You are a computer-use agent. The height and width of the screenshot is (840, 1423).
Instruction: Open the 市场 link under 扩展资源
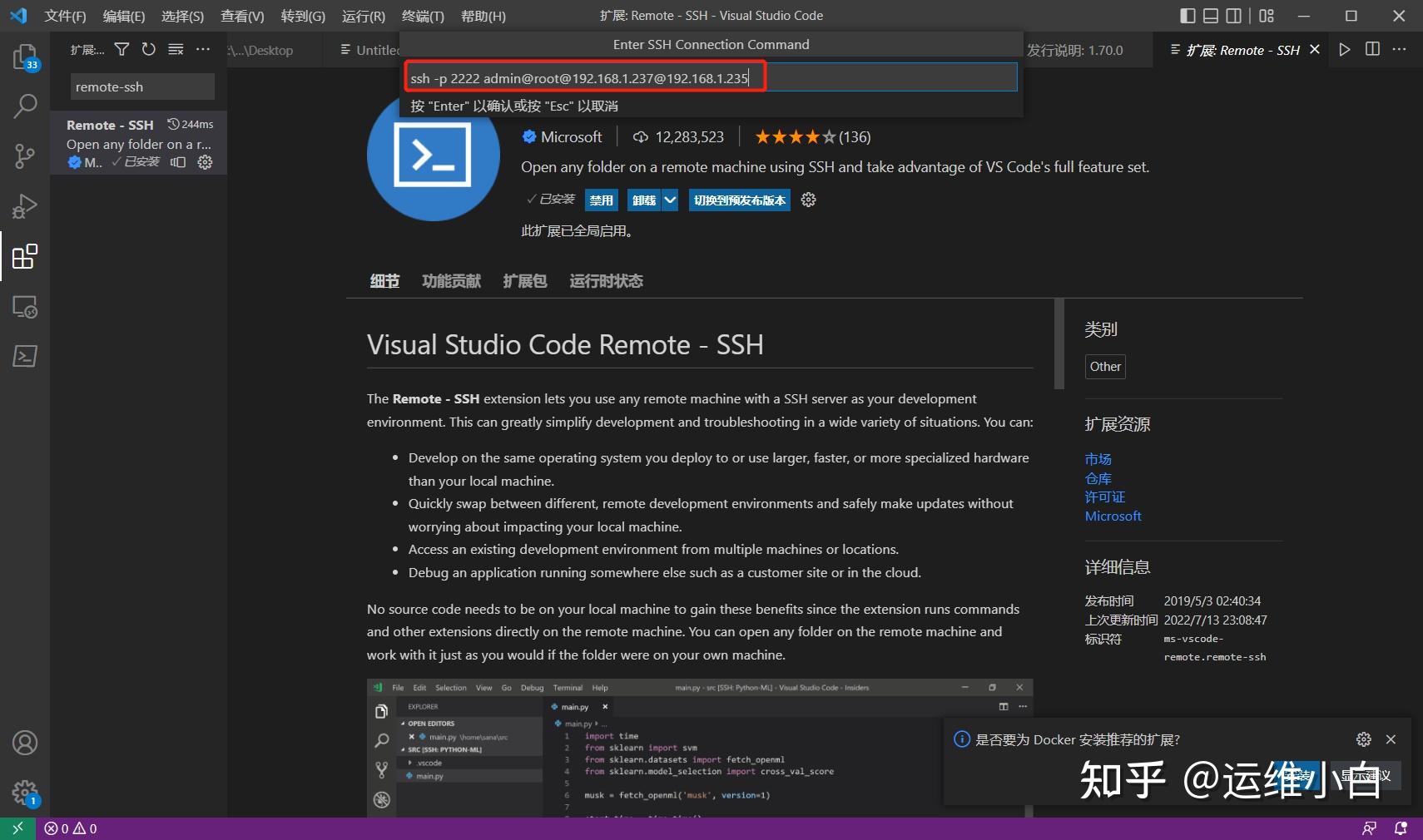(1097, 458)
